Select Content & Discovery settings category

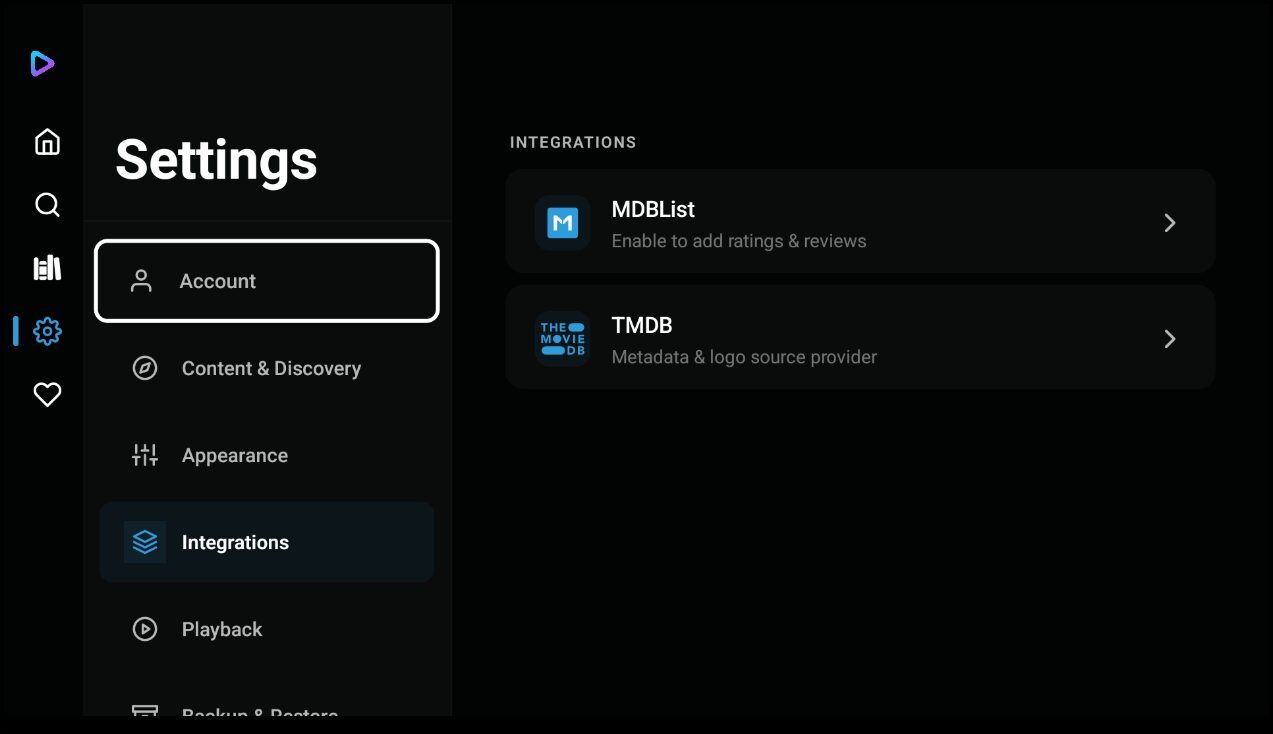click(x=270, y=368)
